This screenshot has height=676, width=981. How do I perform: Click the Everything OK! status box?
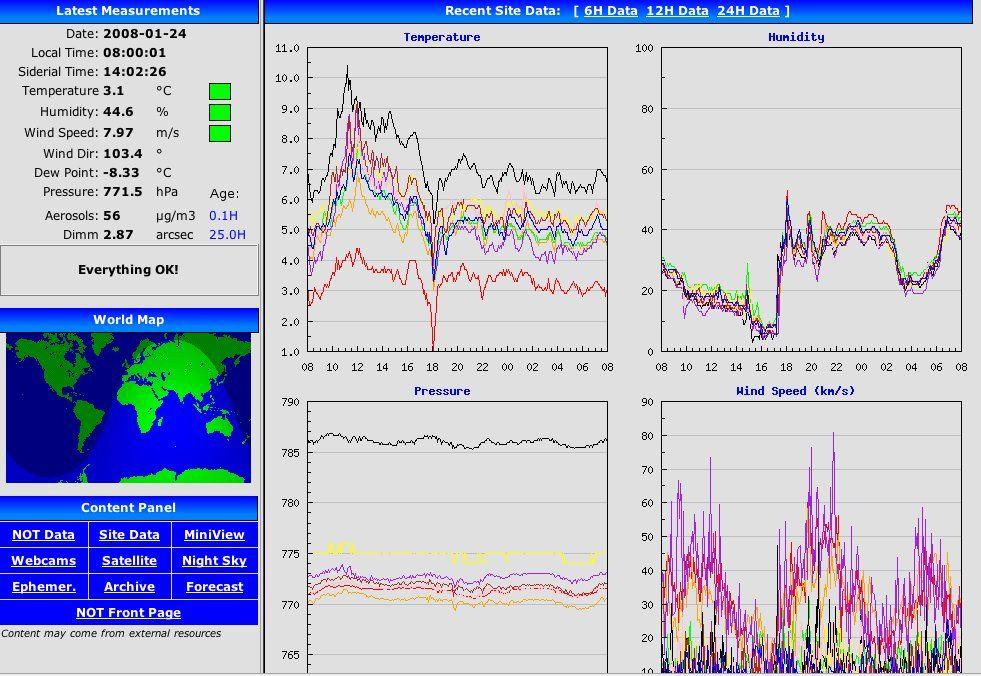pos(128,270)
